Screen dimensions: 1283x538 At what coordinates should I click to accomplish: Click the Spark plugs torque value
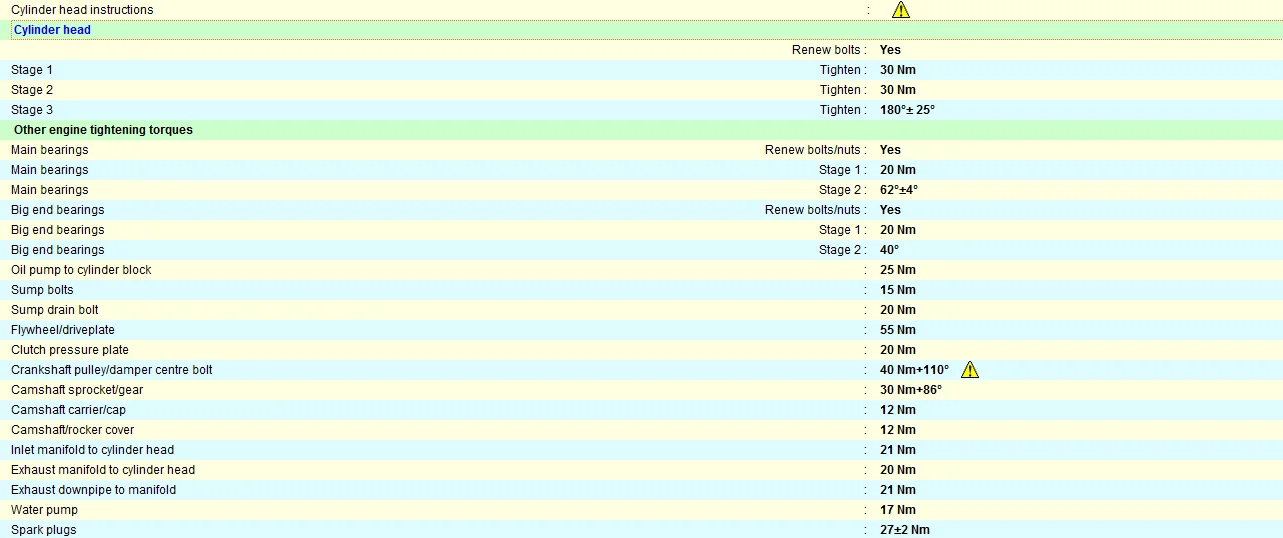coord(905,530)
